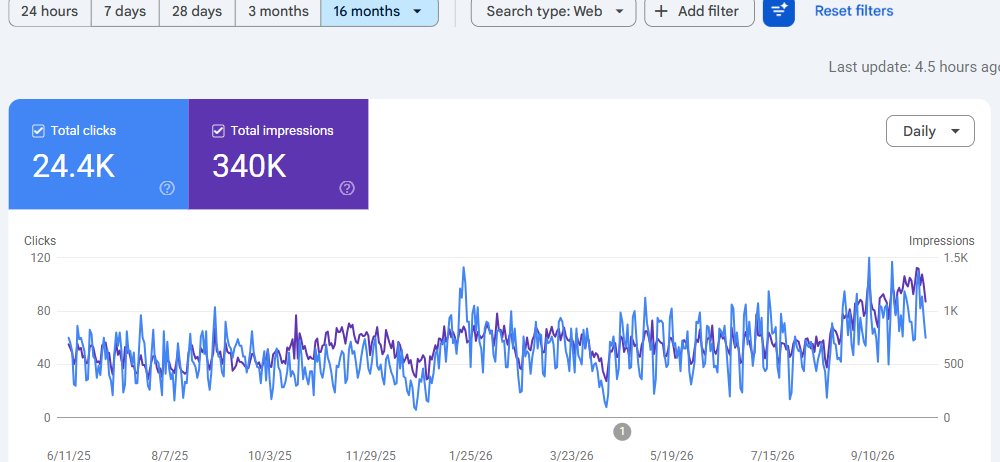The image size is (1000, 462).
Task: Click the 24.4K total clicks value
Action: [x=73, y=166]
